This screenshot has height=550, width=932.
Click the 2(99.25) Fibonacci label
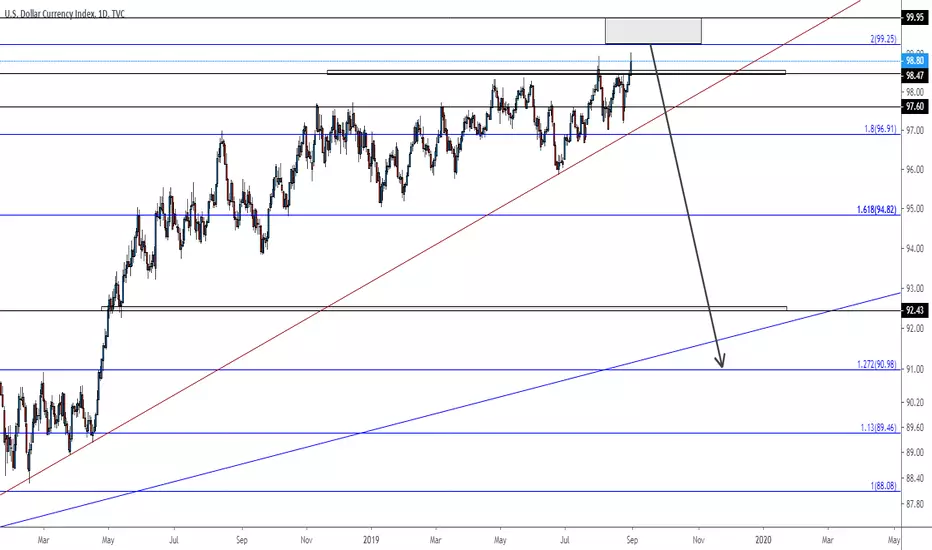(883, 39)
